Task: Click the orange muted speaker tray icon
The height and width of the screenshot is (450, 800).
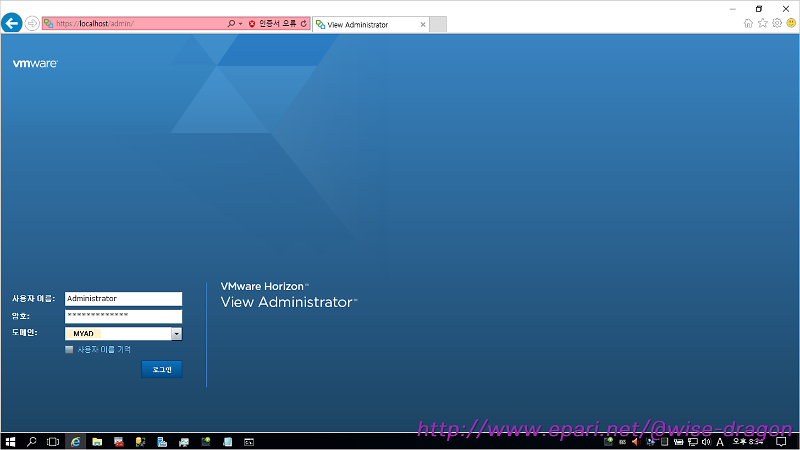Action: [x=635, y=442]
